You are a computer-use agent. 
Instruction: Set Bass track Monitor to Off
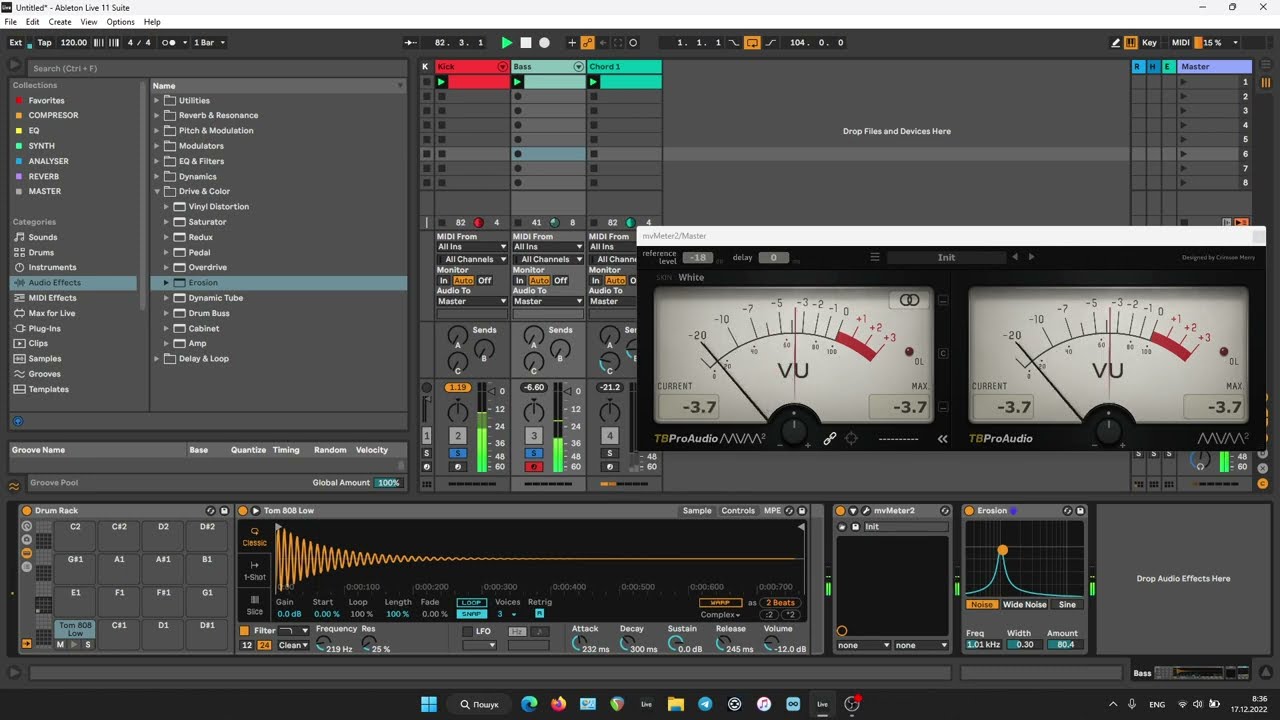[561, 281]
